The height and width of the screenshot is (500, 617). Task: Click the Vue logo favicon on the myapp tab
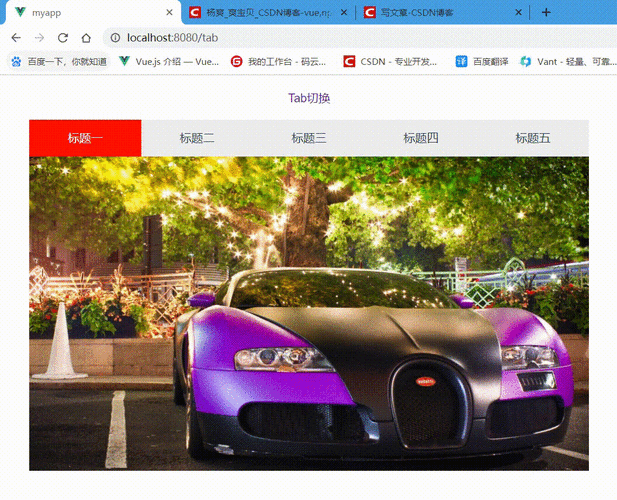click(20, 12)
